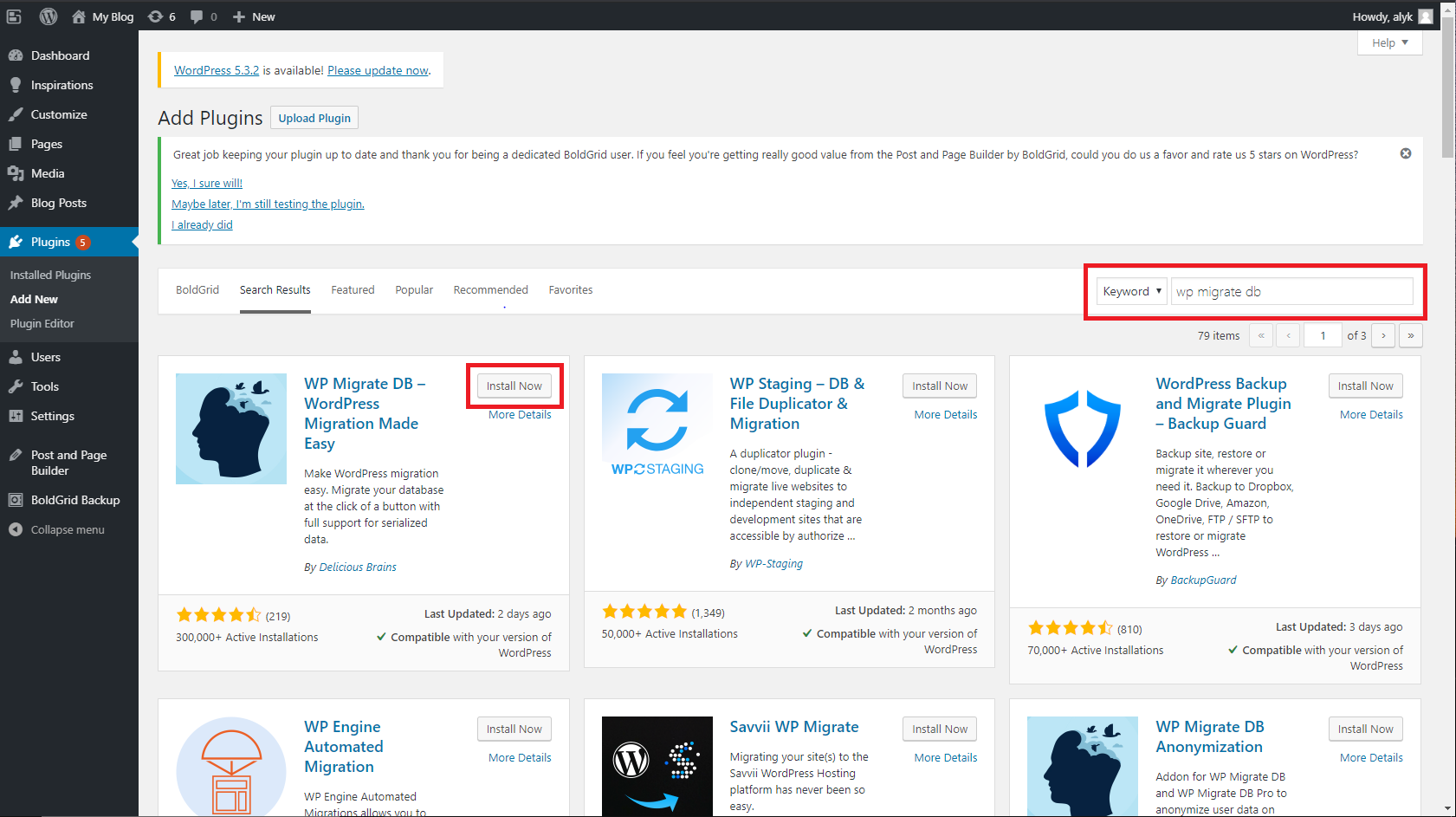Dismiss the BoldGrid rating notice

tap(1405, 153)
